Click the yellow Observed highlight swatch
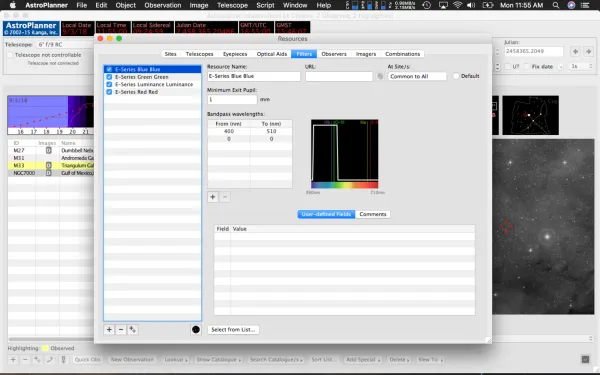600x375 pixels. click(x=45, y=348)
